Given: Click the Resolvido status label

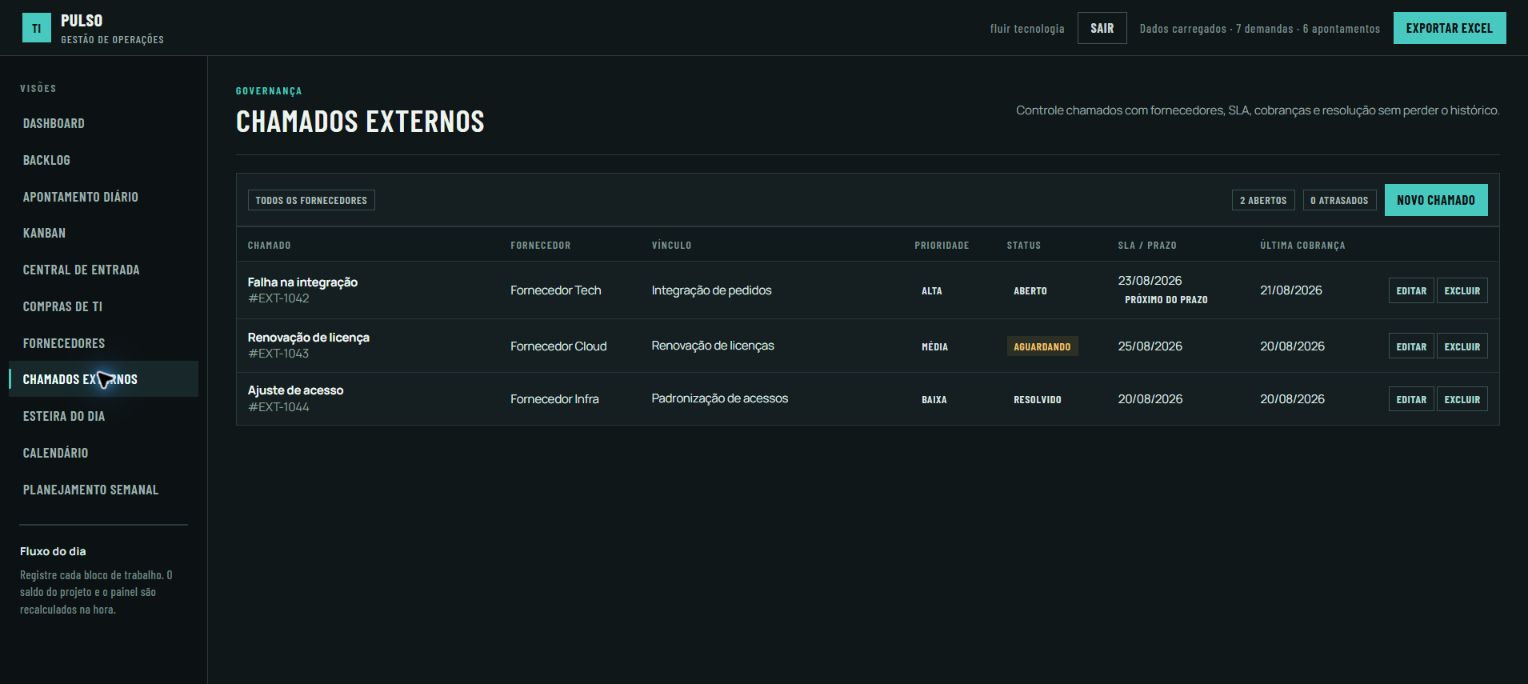Looking at the screenshot, I should pos(1037,400).
